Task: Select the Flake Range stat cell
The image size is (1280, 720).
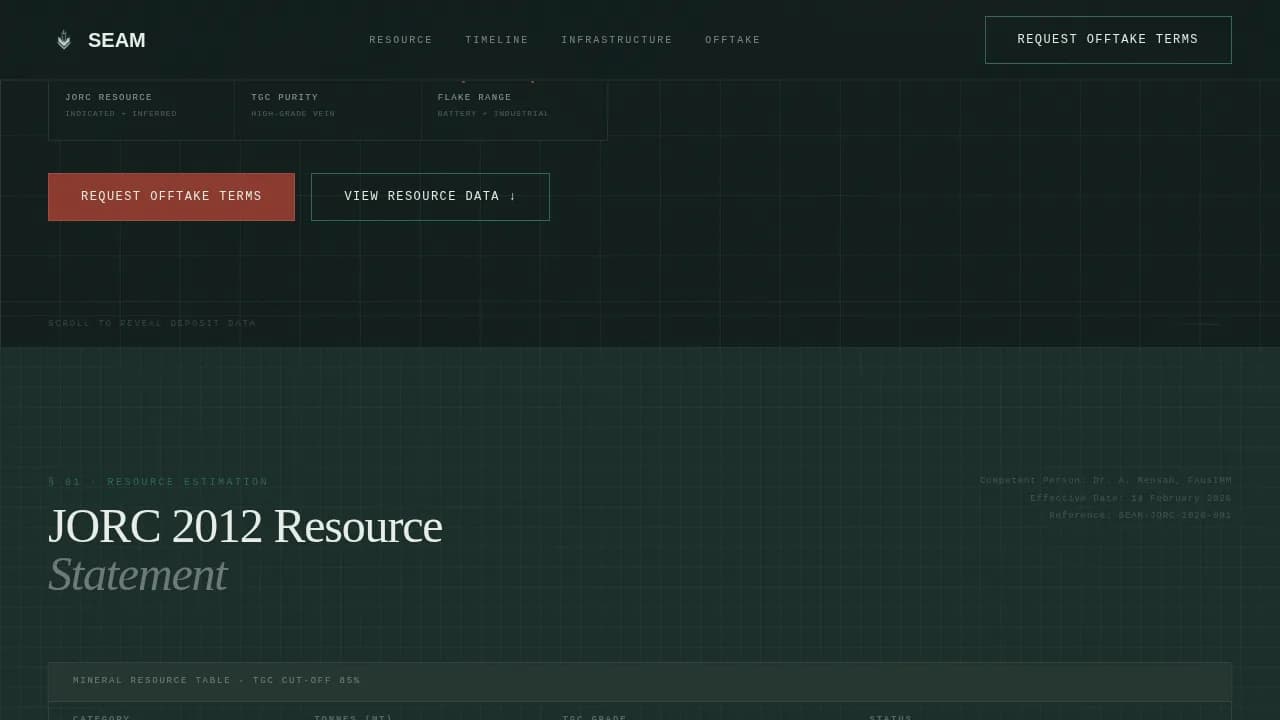Action: pos(513,105)
